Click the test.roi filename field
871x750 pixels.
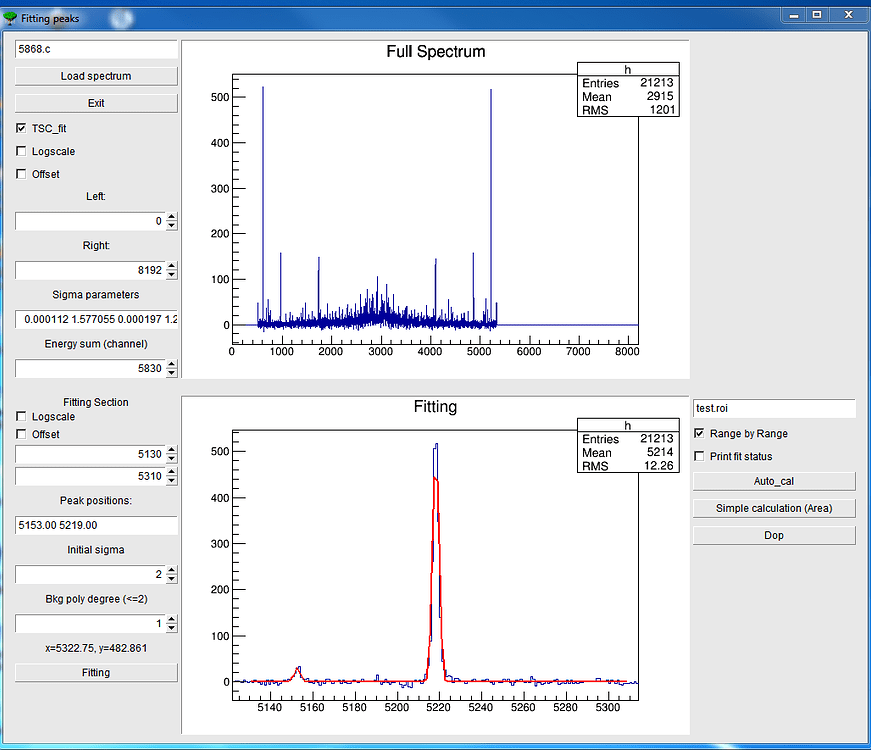[774, 408]
